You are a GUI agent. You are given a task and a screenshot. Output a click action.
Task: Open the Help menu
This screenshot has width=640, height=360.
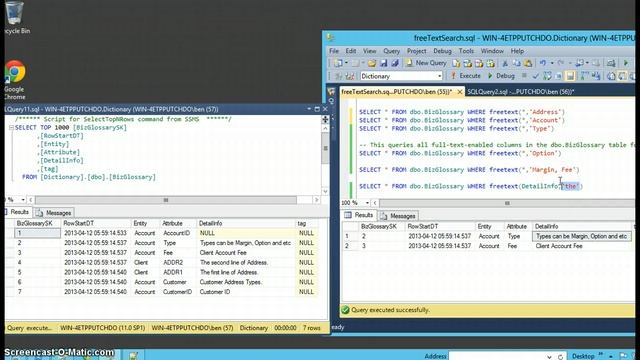pyautogui.click(x=517, y=51)
